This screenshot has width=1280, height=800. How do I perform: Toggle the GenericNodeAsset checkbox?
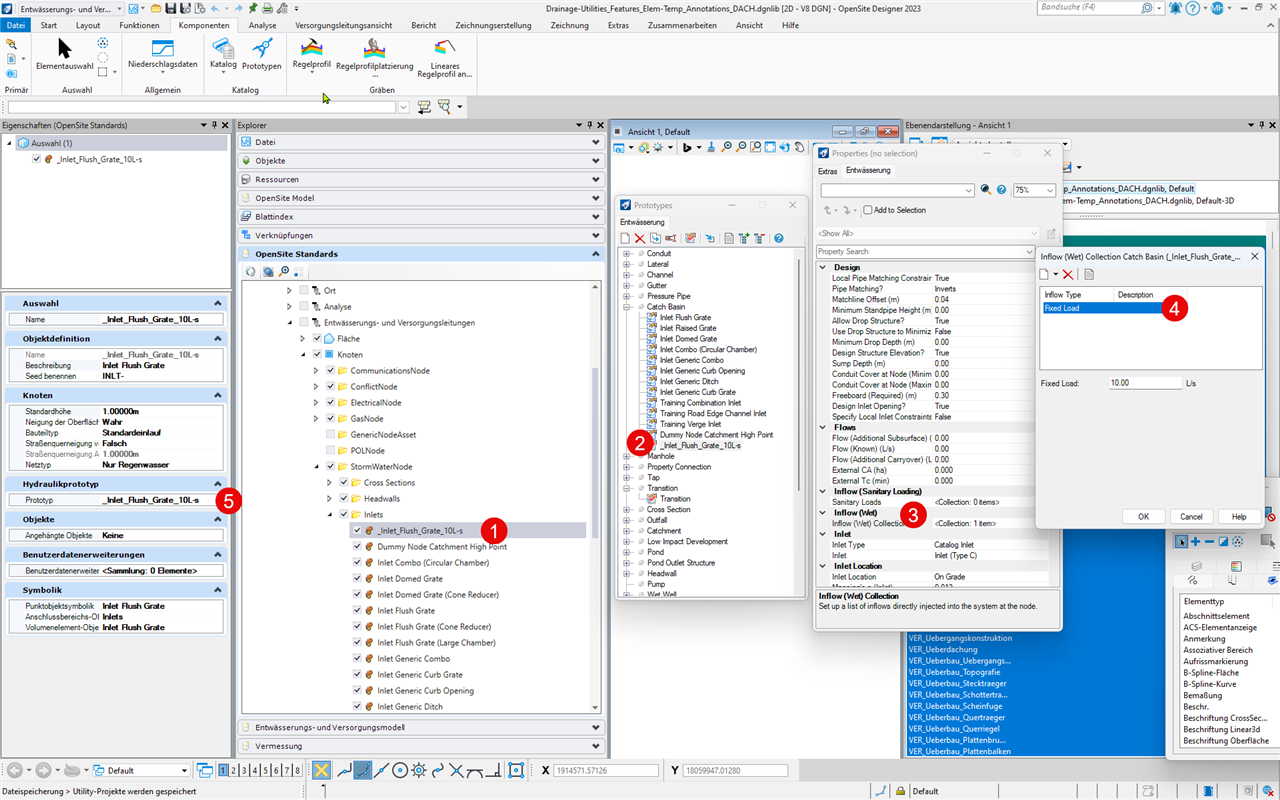(332, 434)
